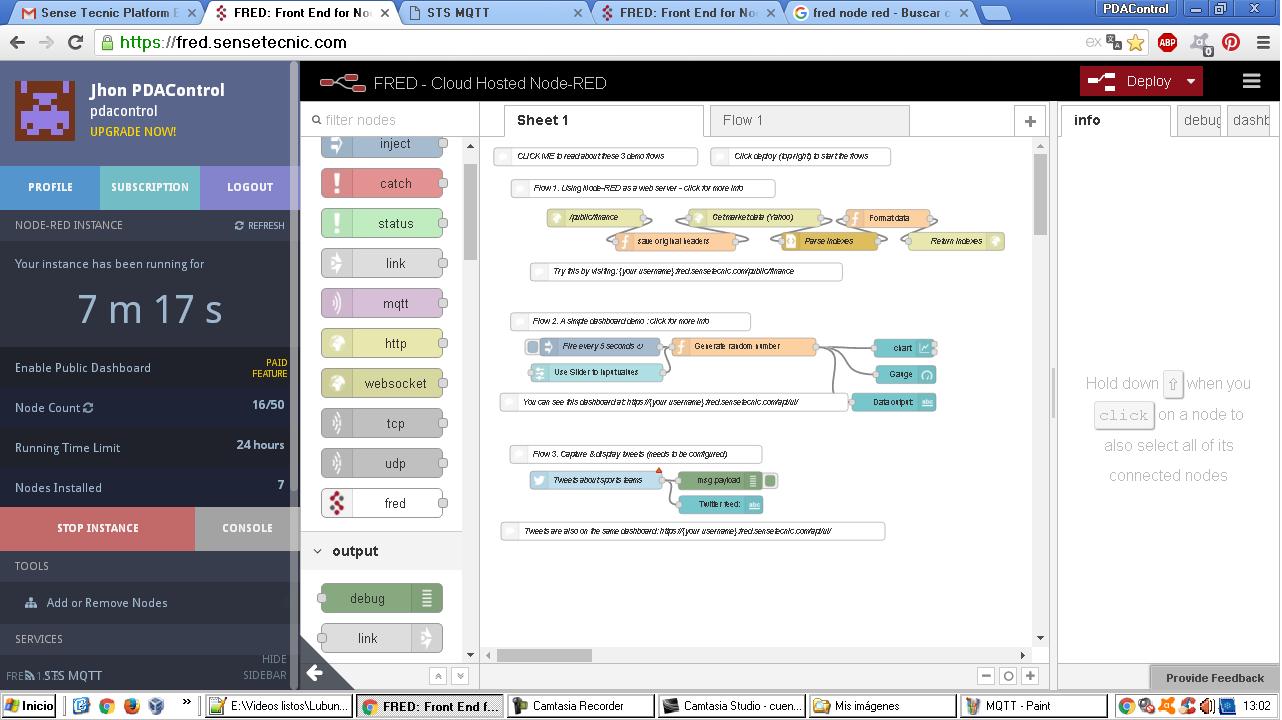Screen dimensions: 1282x720
Task: Open the info sidebar tab
Action: pos(1115,120)
